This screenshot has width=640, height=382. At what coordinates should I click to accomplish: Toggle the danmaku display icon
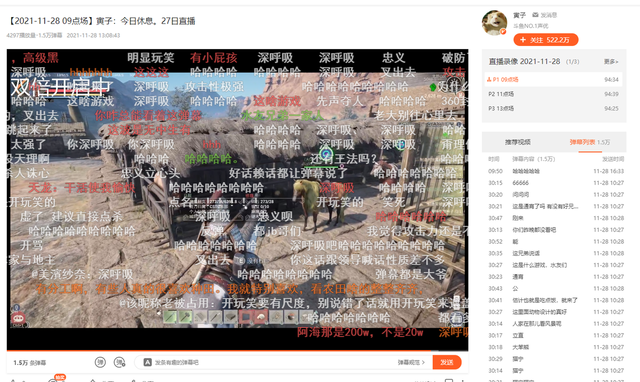point(100,362)
